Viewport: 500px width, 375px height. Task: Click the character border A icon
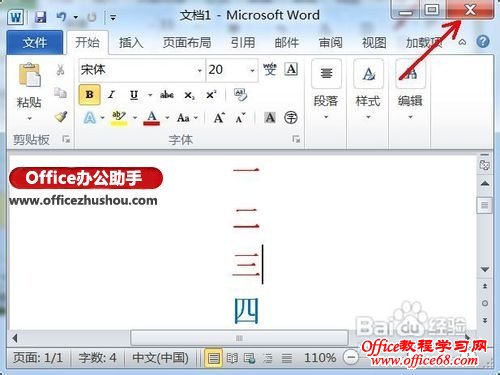291,69
